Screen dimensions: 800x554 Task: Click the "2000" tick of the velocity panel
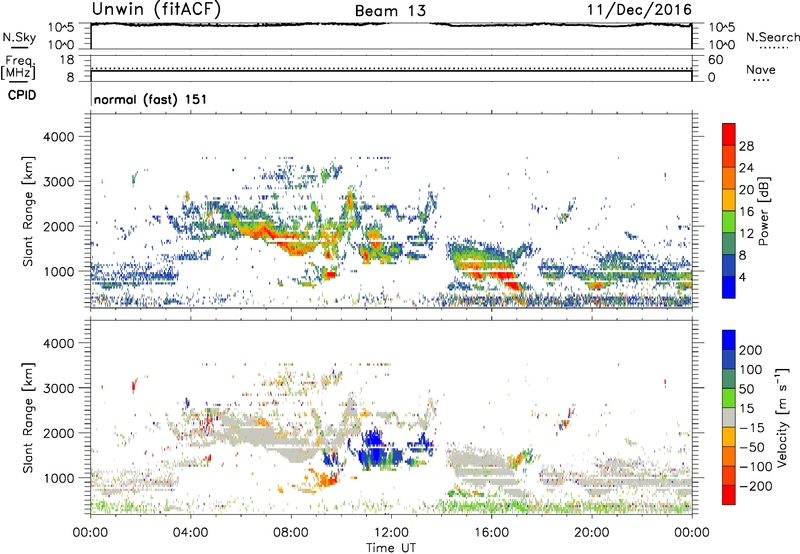coord(58,433)
